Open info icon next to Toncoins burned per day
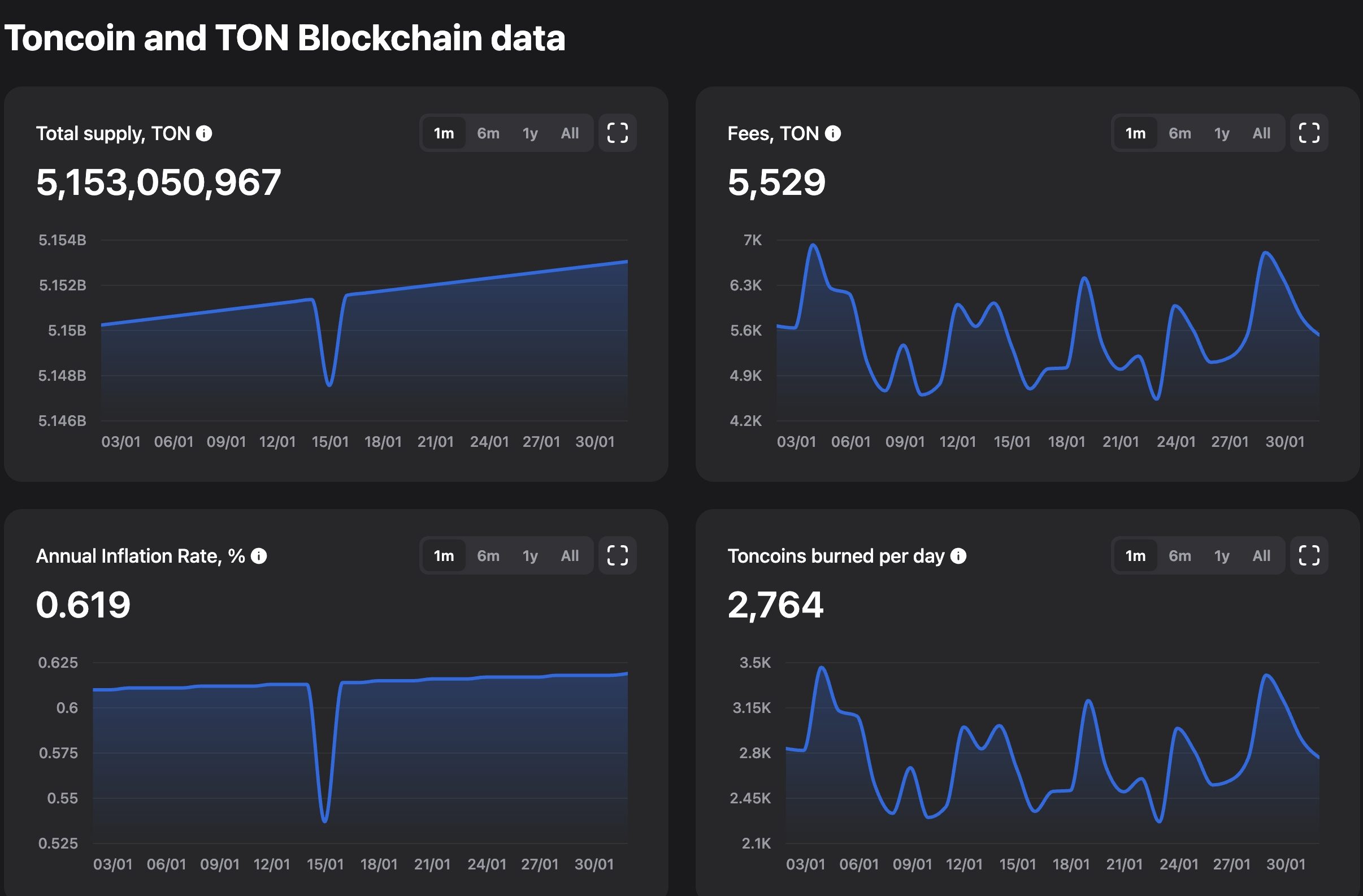1363x896 pixels. click(x=958, y=556)
